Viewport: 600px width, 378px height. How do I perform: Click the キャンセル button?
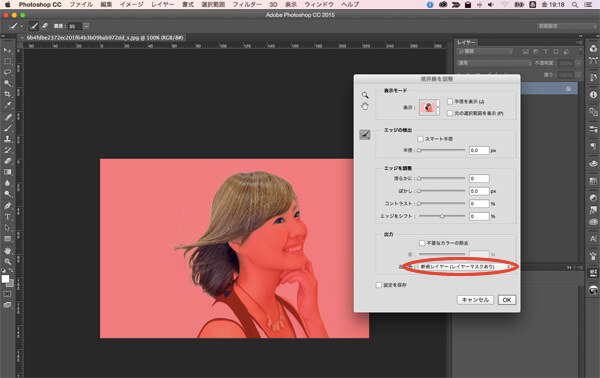(x=475, y=300)
